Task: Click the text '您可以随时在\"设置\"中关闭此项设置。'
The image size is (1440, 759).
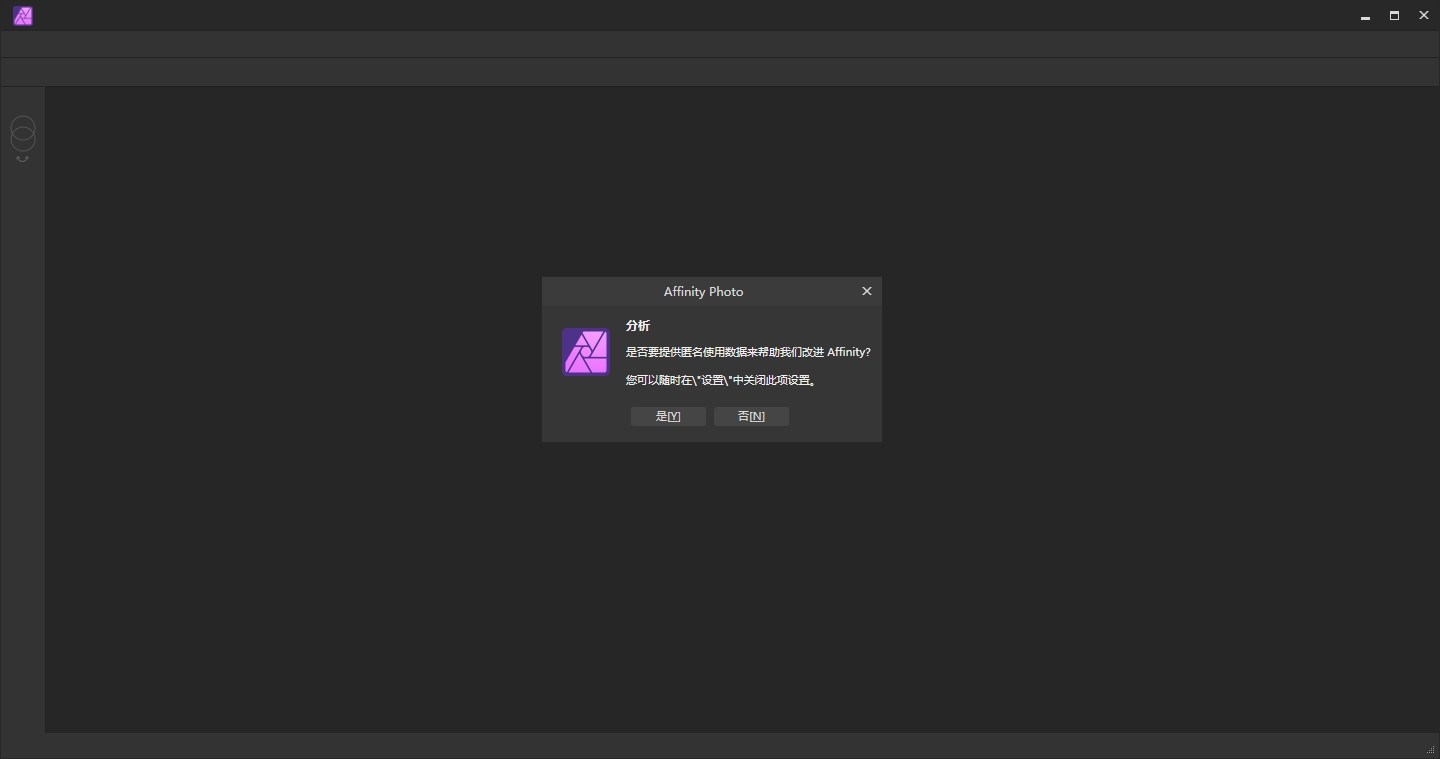Action: 722,380
